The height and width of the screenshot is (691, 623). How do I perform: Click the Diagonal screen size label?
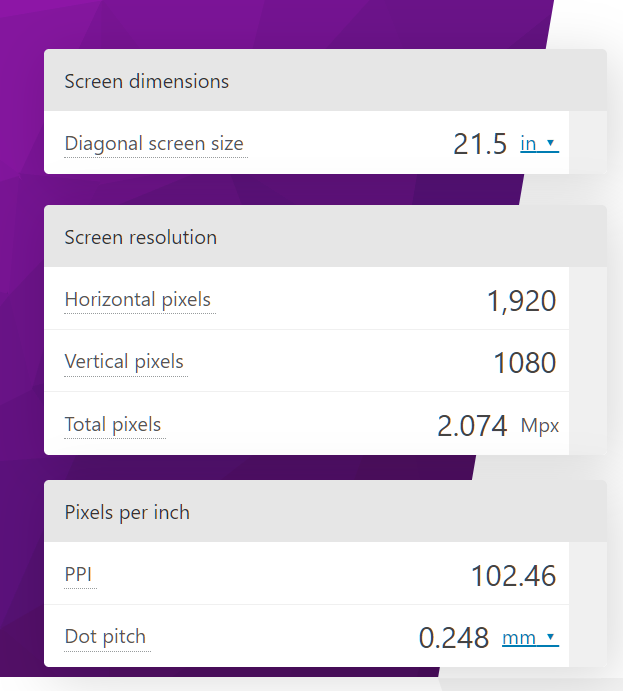point(154,144)
